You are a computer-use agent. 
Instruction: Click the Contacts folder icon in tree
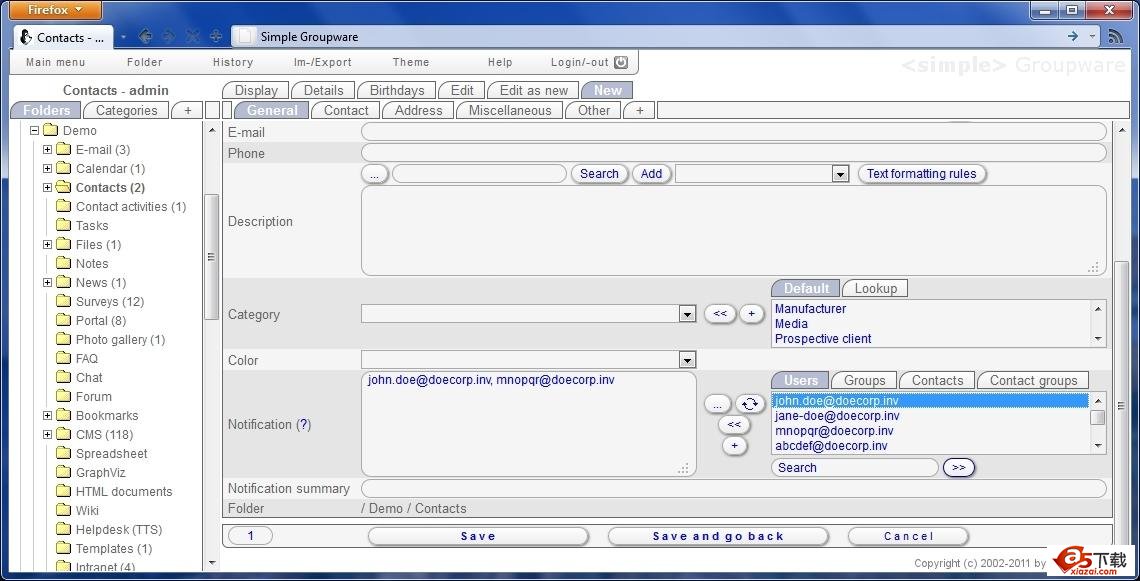coord(63,187)
